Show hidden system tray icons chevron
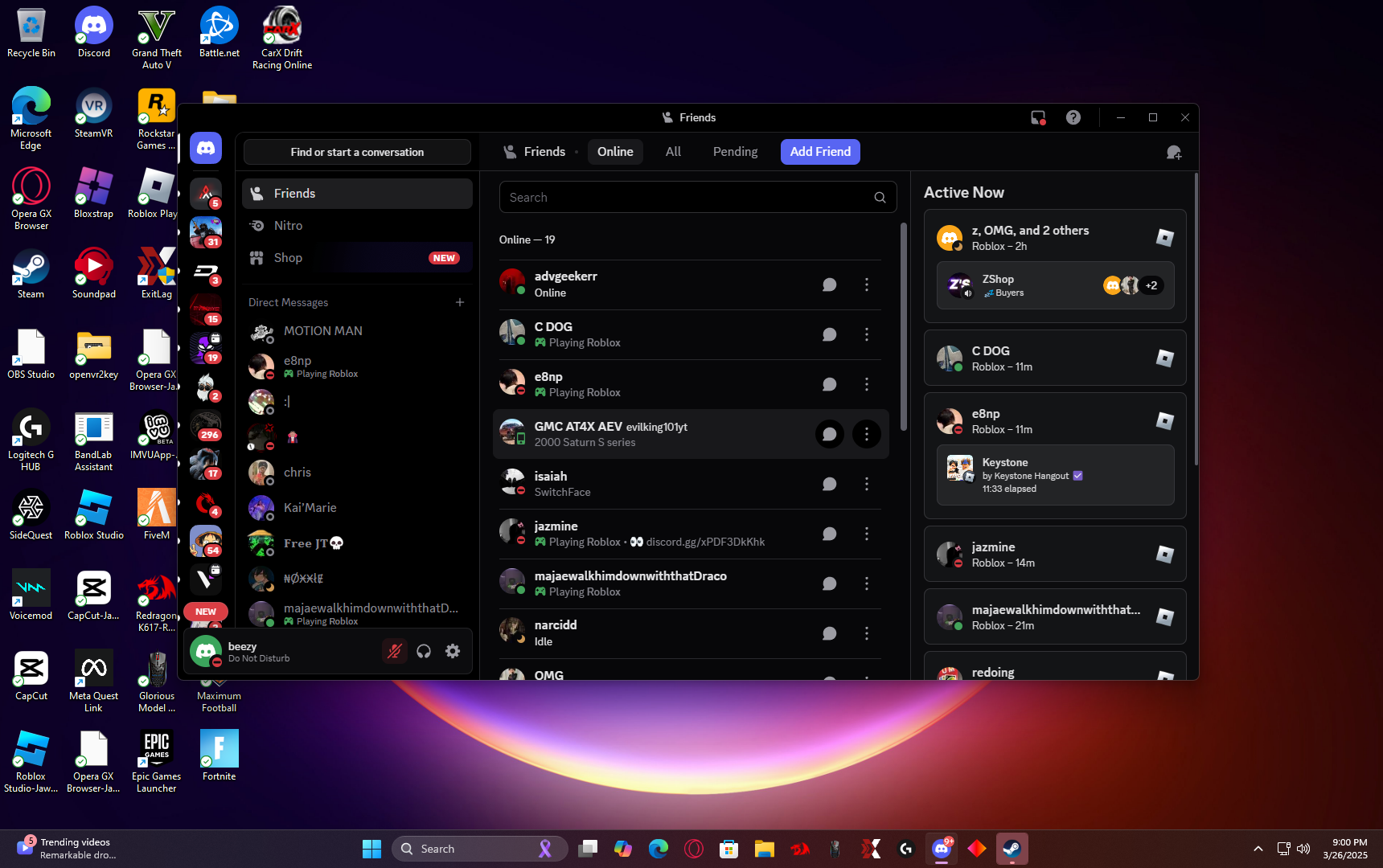This screenshot has width=1383, height=868. (1258, 849)
